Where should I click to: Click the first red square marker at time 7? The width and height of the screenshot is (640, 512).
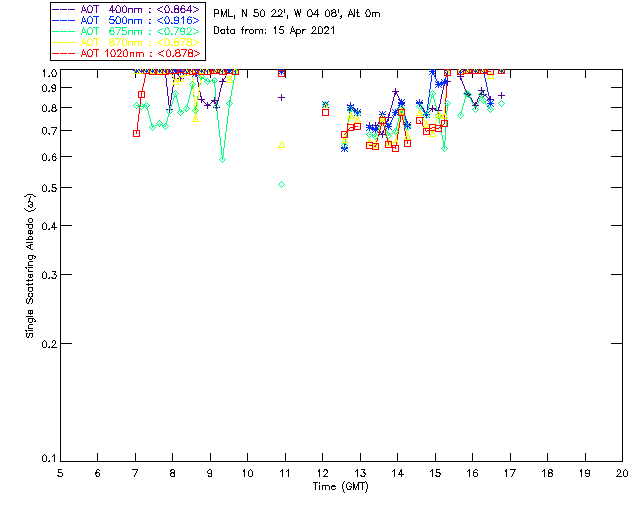[136, 133]
